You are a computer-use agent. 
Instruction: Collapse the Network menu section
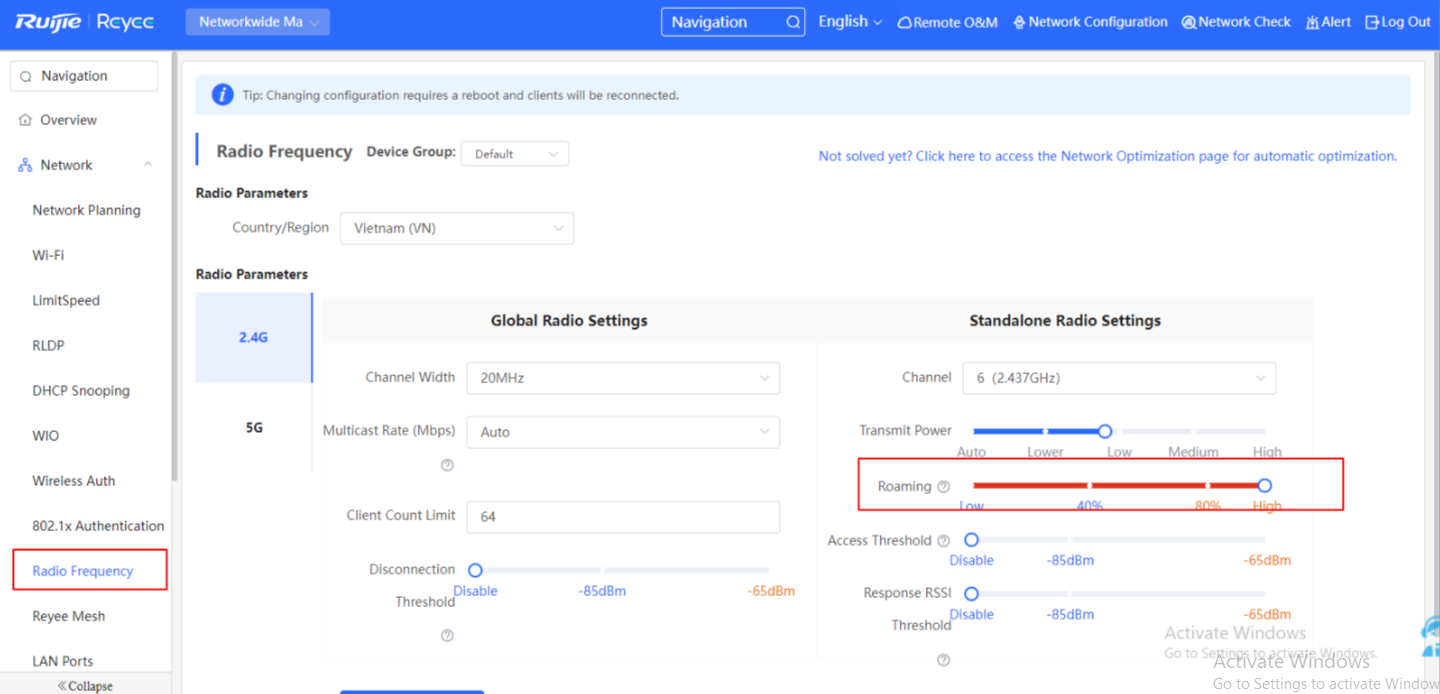[147, 165]
